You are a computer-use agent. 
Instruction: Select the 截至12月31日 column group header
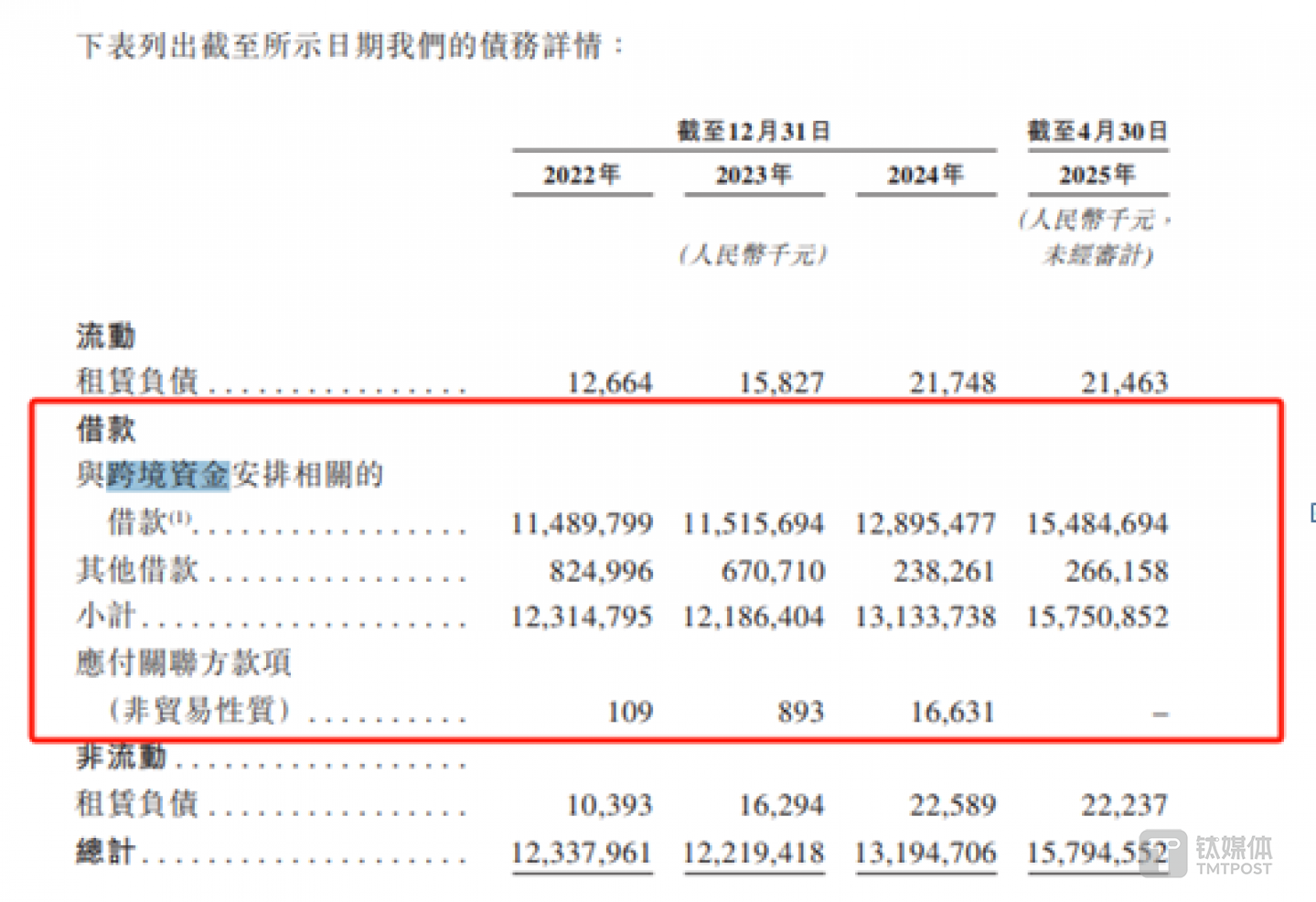click(x=754, y=131)
